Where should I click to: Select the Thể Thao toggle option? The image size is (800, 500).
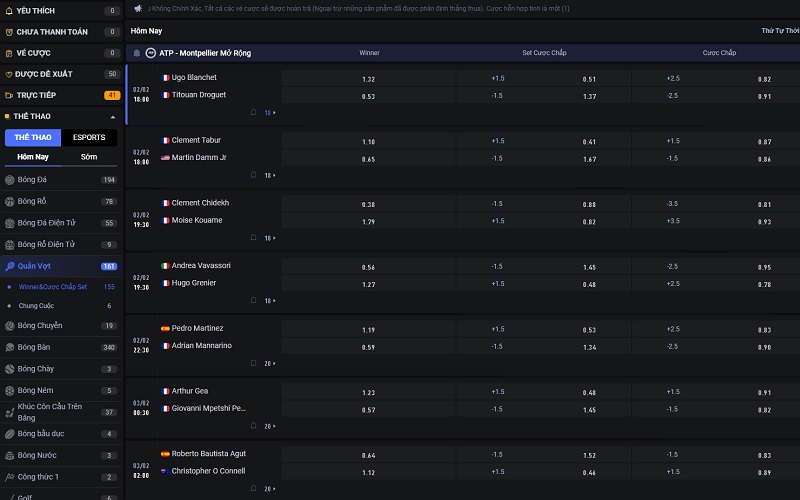coord(33,138)
